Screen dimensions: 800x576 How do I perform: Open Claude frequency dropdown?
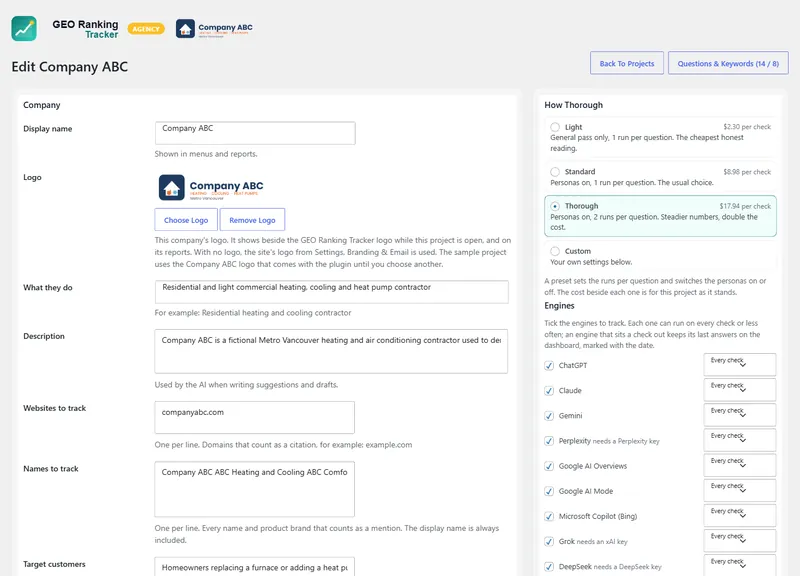click(740, 389)
